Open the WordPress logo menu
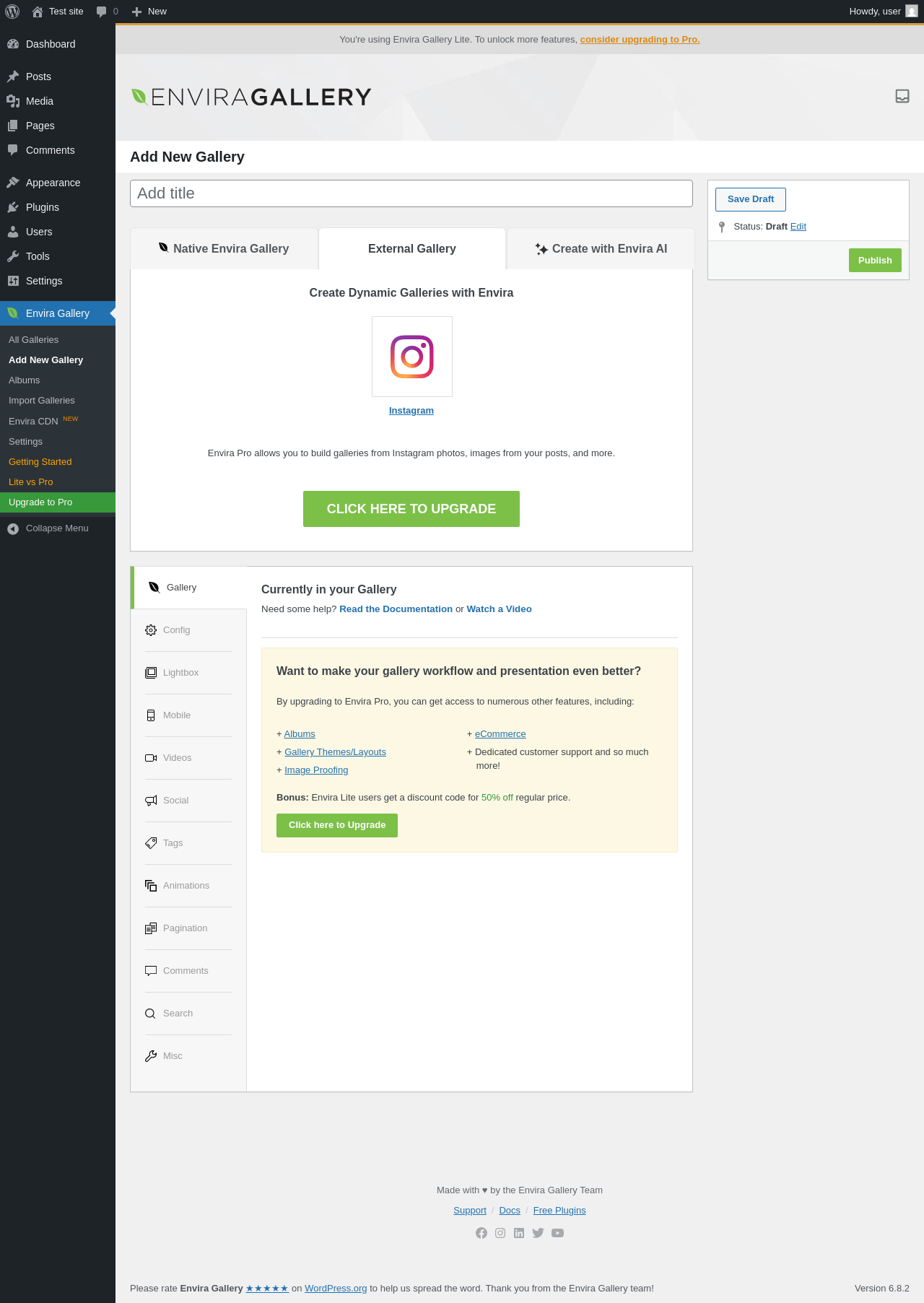The height and width of the screenshot is (1303, 924). point(12,12)
